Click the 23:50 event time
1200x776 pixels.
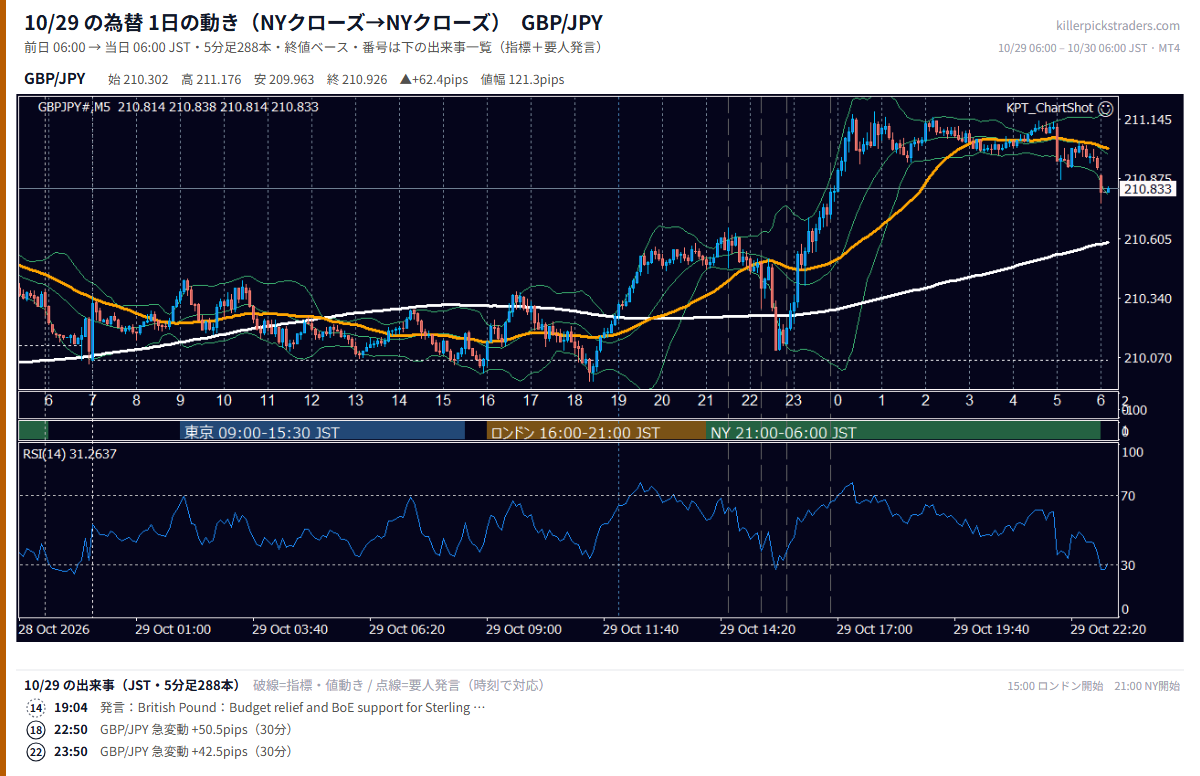pyautogui.click(x=69, y=752)
